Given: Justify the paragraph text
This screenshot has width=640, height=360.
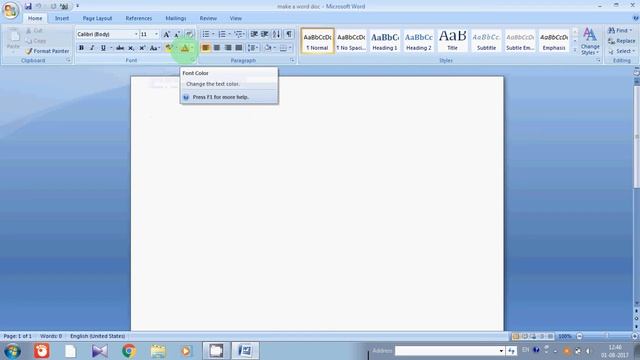Looking at the screenshot, I should pyautogui.click(x=239, y=48).
